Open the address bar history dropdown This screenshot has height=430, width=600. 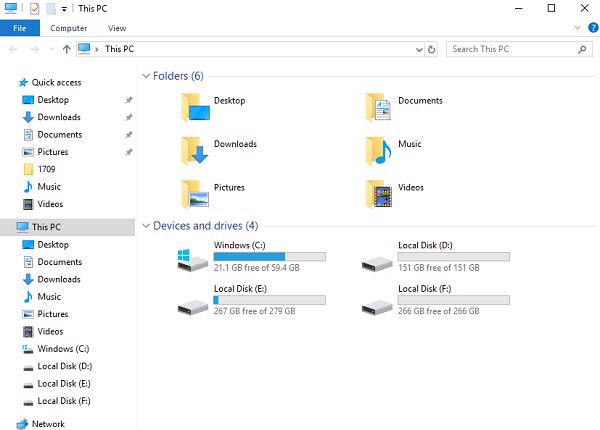(418, 48)
